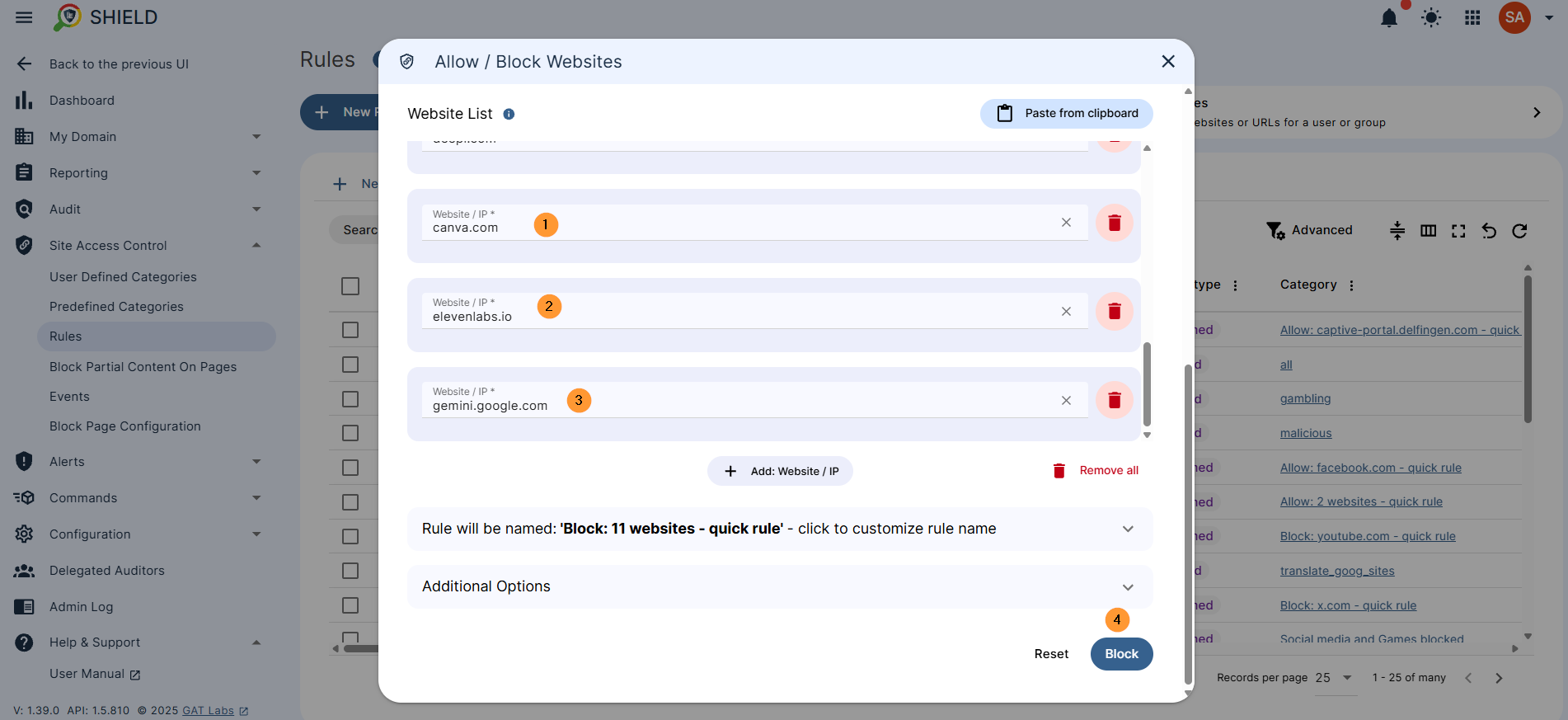Expand Commands sidebar menu
1568x720 pixels.
pyautogui.click(x=256, y=498)
